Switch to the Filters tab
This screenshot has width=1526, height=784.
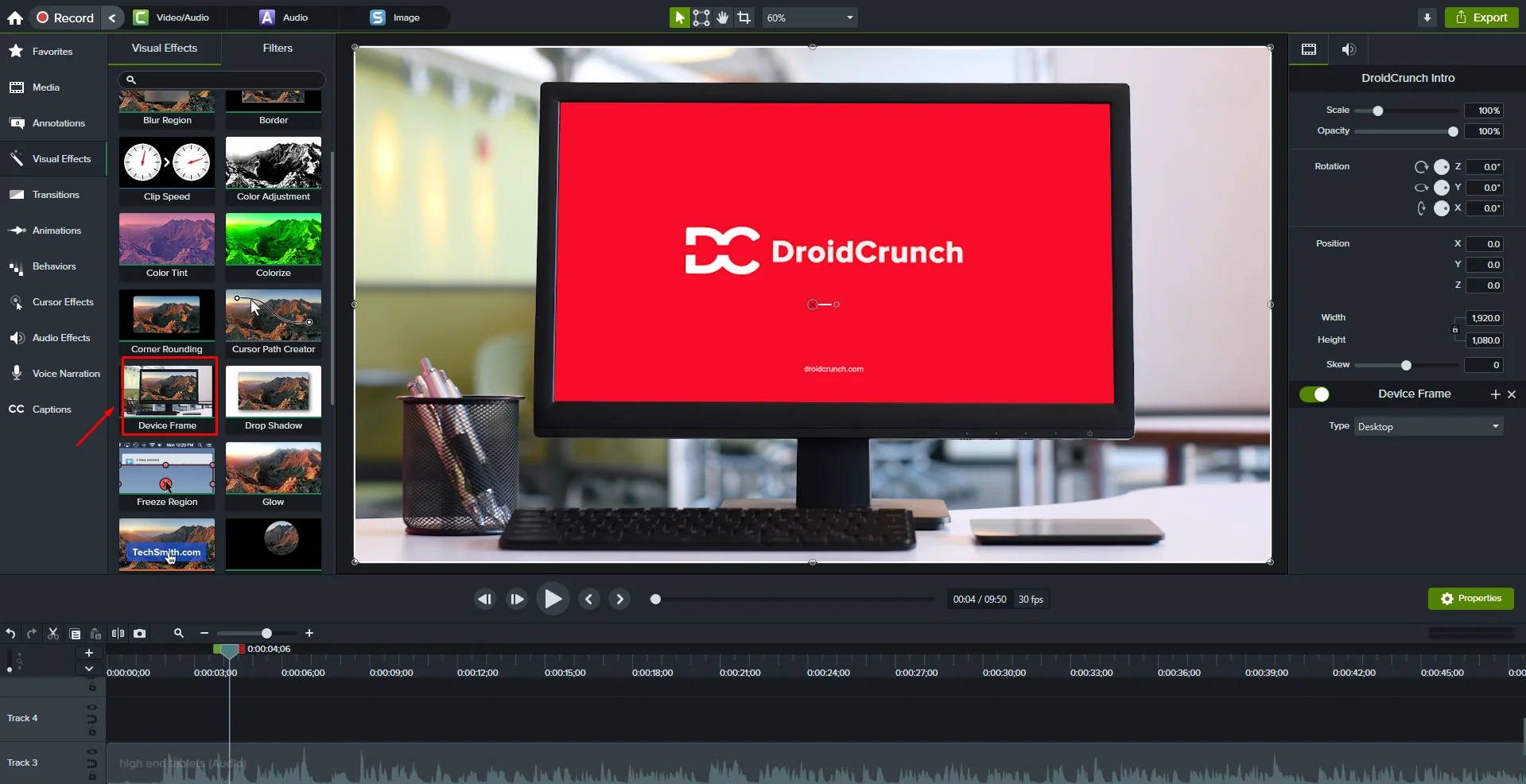tap(278, 49)
